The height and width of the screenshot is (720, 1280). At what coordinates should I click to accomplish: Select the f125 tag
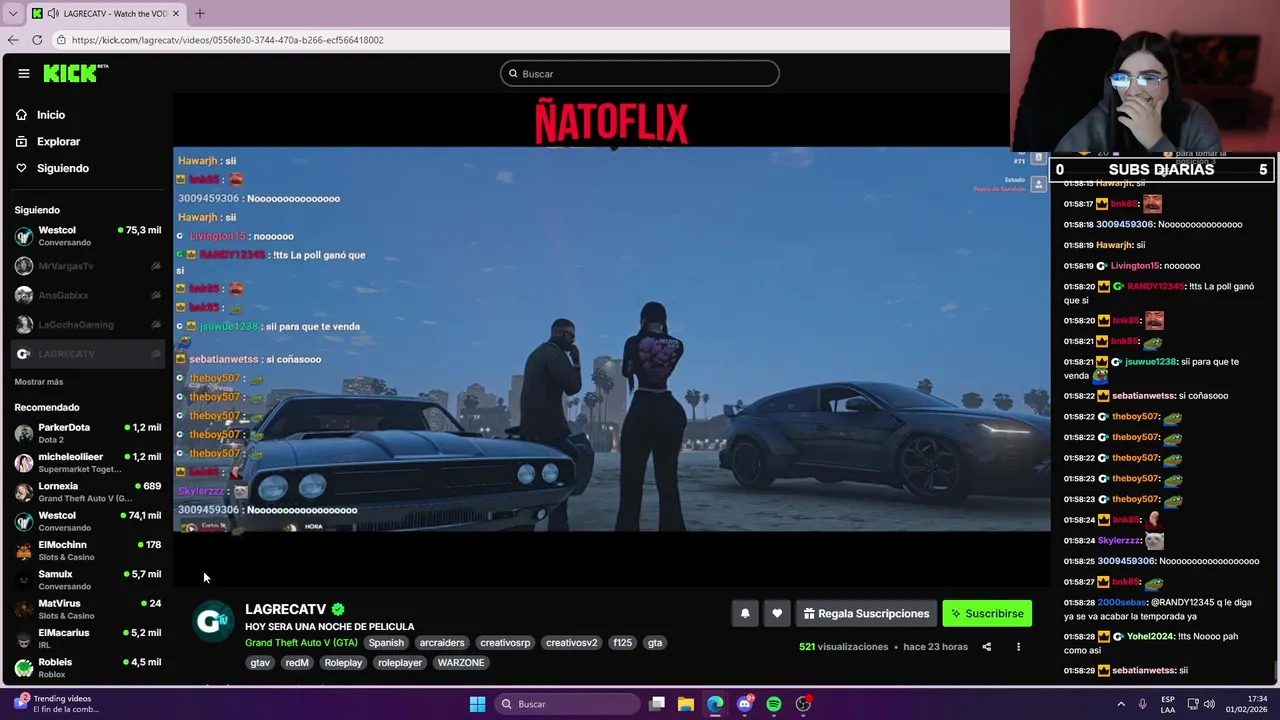click(x=623, y=643)
